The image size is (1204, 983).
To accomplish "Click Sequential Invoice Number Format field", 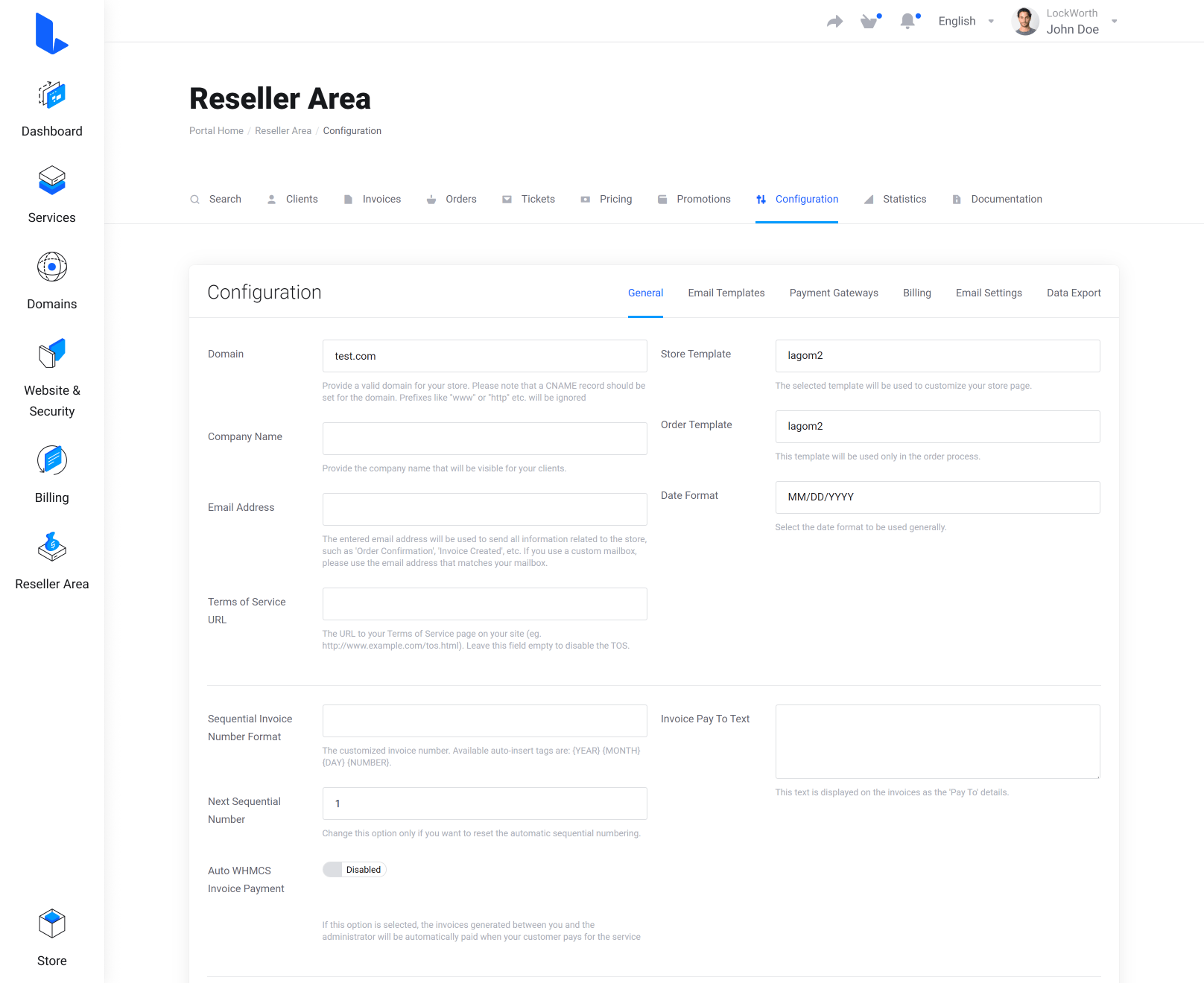I will pyautogui.click(x=484, y=721).
